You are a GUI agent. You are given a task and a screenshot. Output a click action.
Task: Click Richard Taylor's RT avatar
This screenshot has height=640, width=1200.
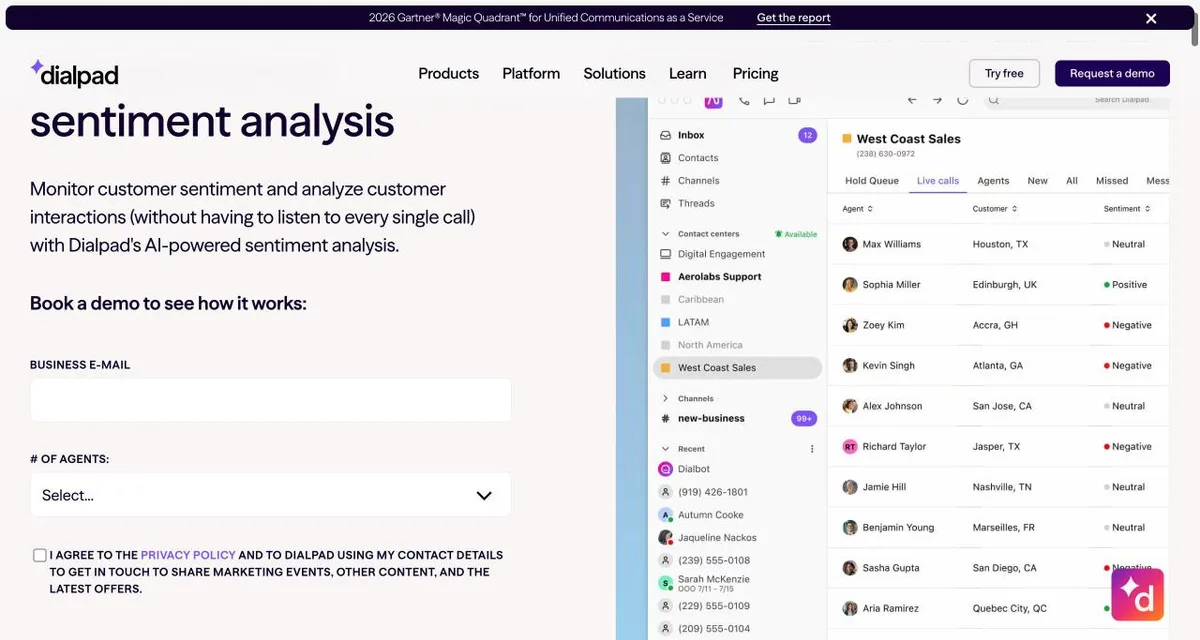pyautogui.click(x=850, y=447)
